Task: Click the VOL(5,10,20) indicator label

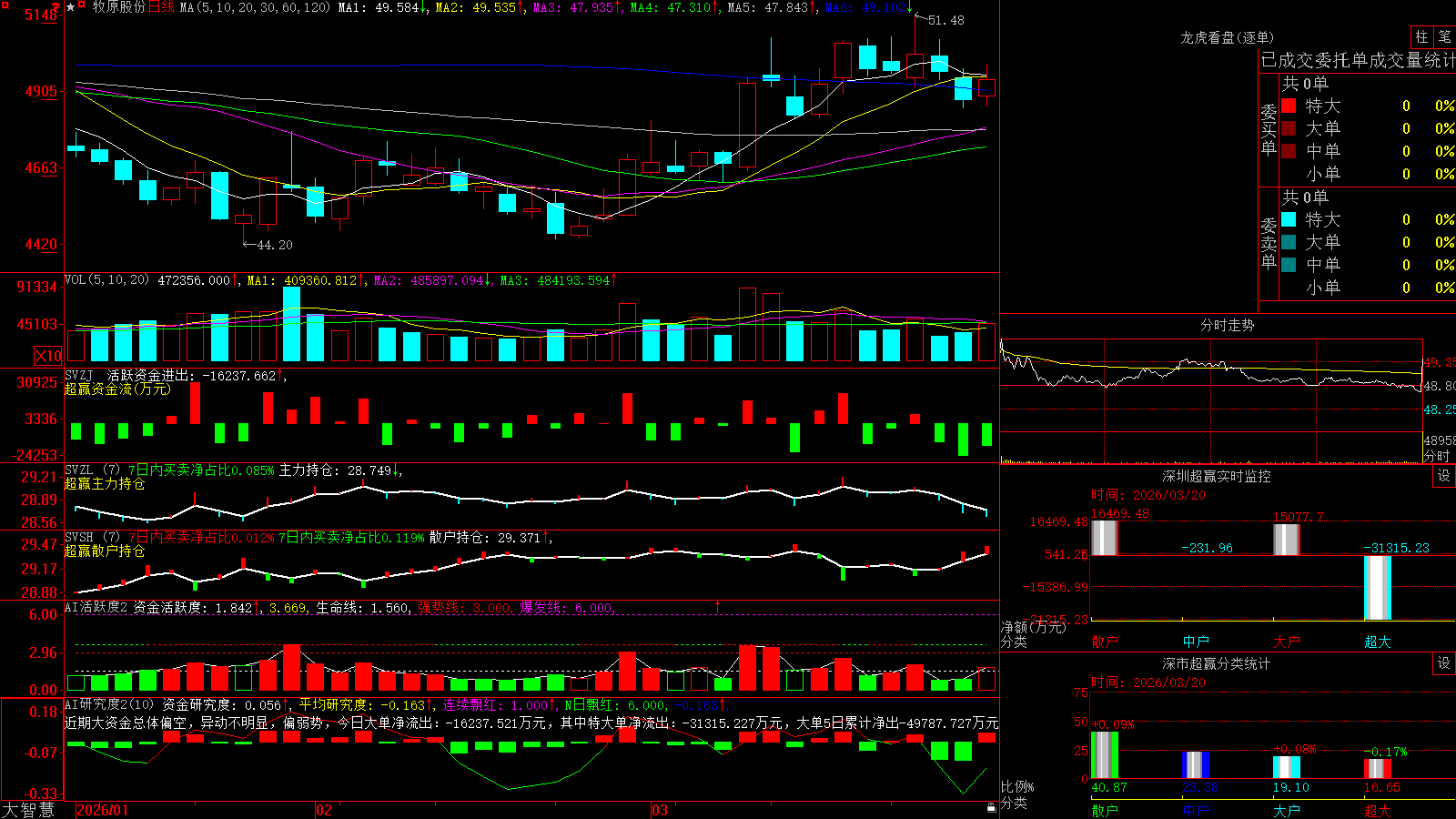Action: pos(107,280)
